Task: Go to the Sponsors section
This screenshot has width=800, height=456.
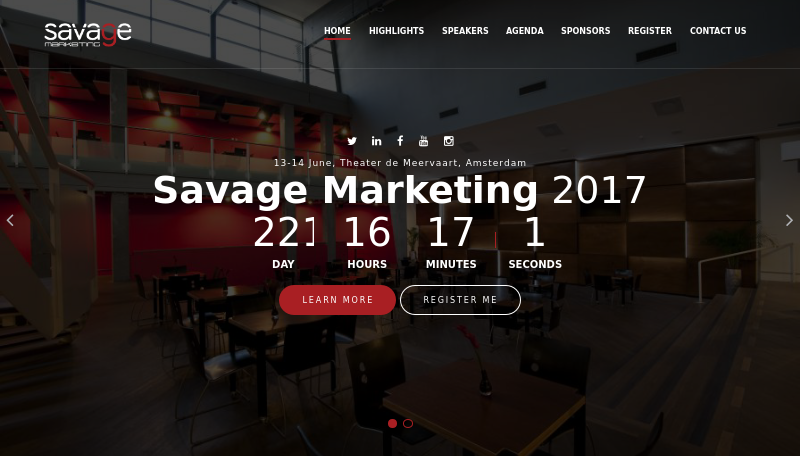Action: (x=586, y=31)
